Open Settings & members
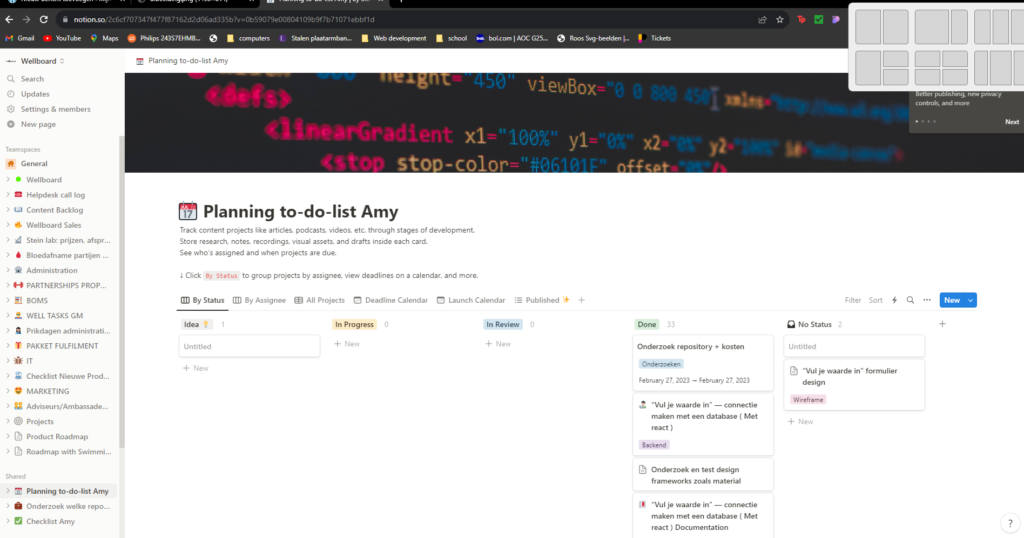 pos(56,109)
